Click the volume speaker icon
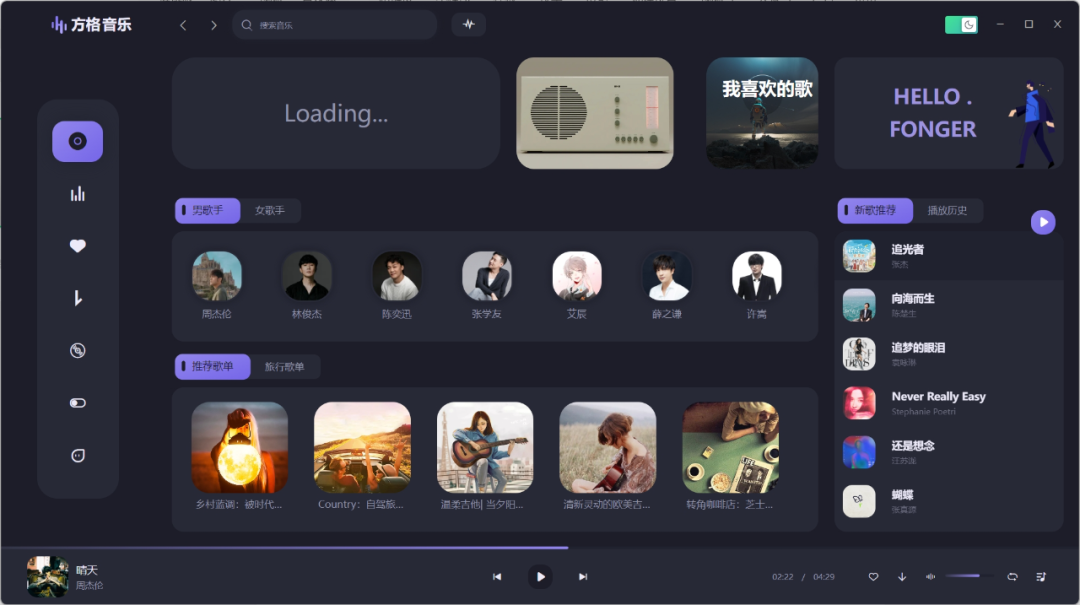The width and height of the screenshot is (1080, 605). (931, 577)
